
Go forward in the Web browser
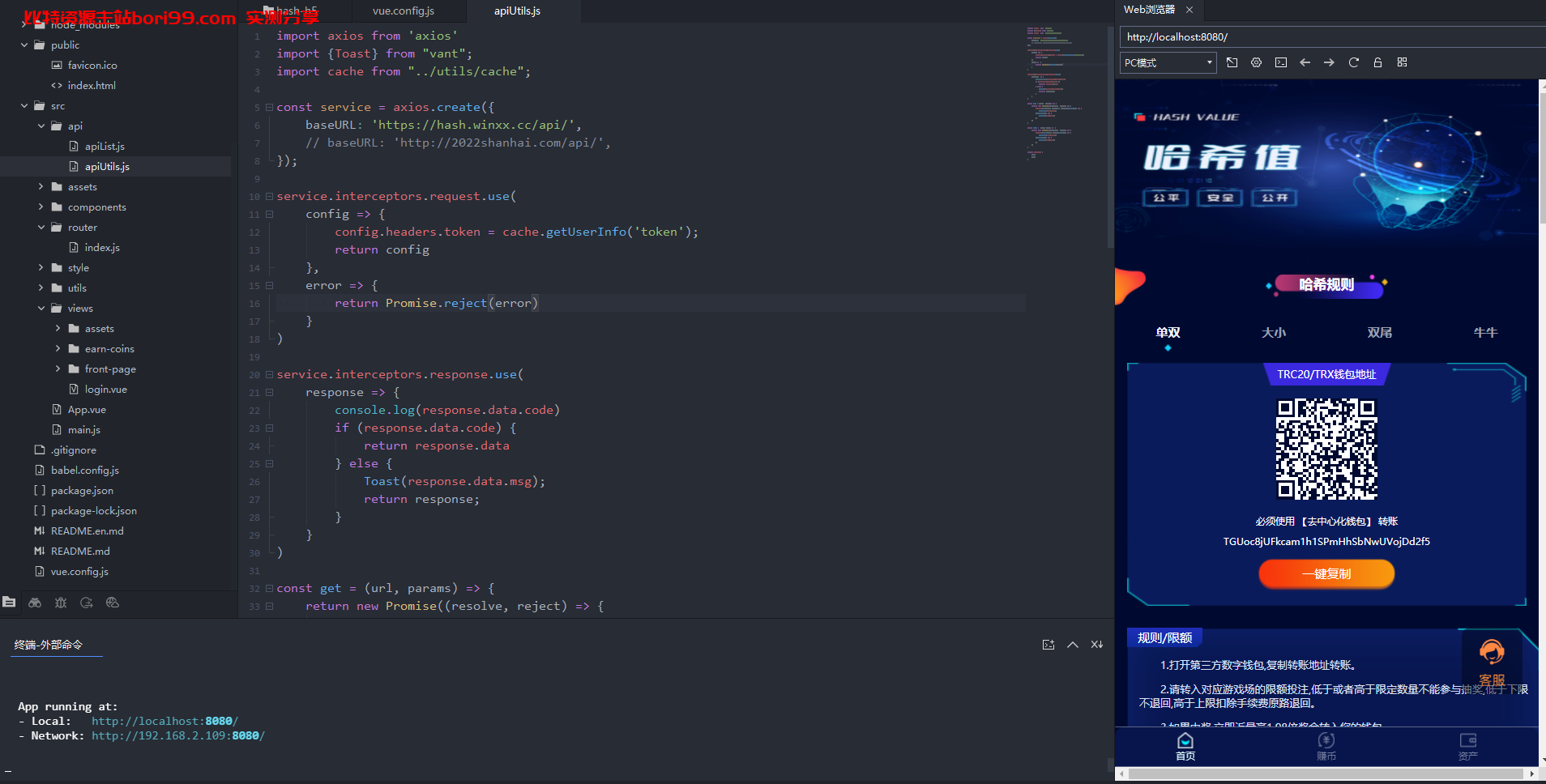coord(1329,62)
